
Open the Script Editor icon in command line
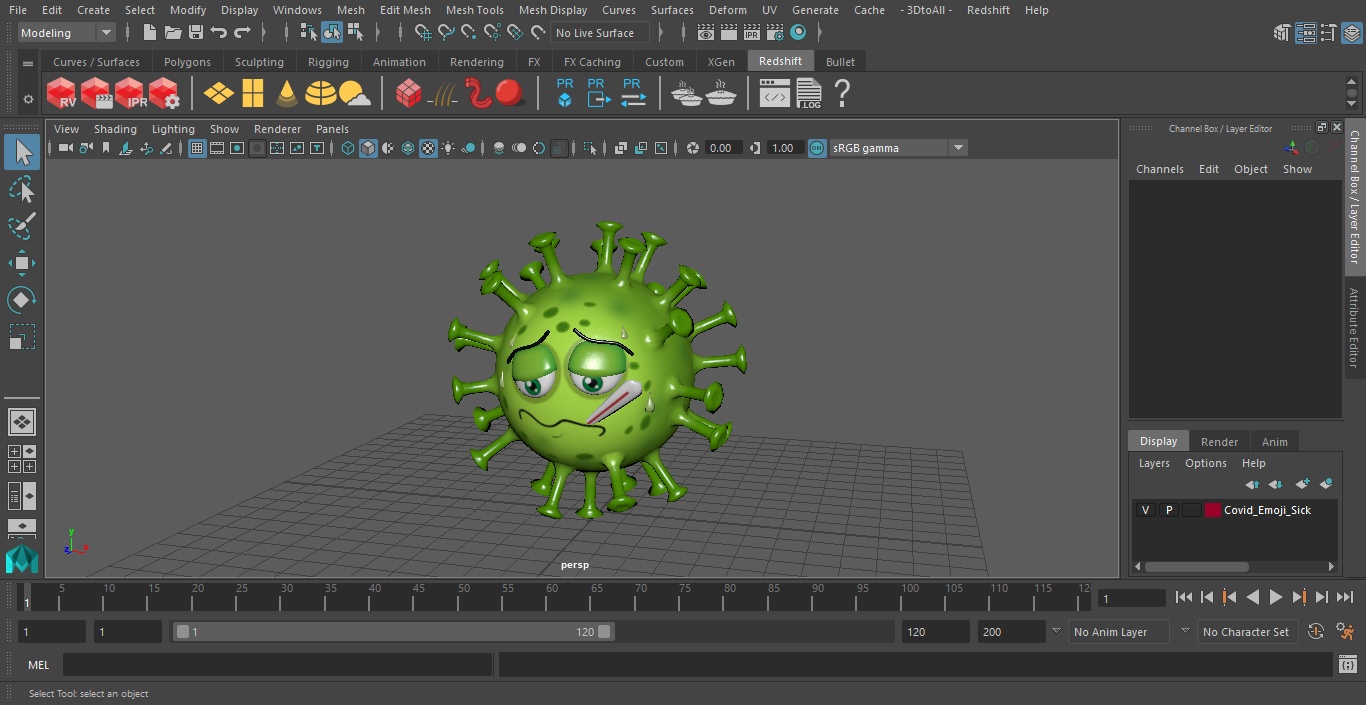[x=1347, y=664]
